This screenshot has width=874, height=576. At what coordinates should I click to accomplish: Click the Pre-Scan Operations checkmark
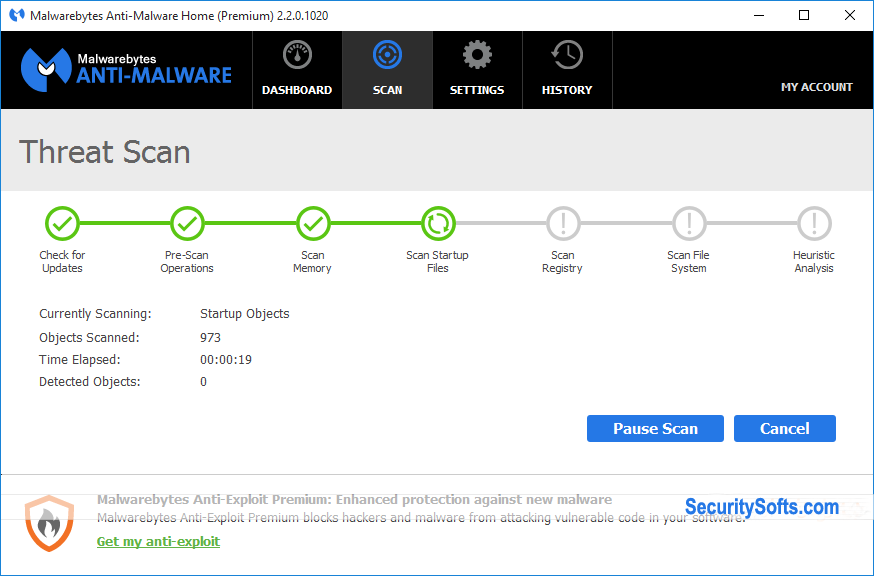187,224
